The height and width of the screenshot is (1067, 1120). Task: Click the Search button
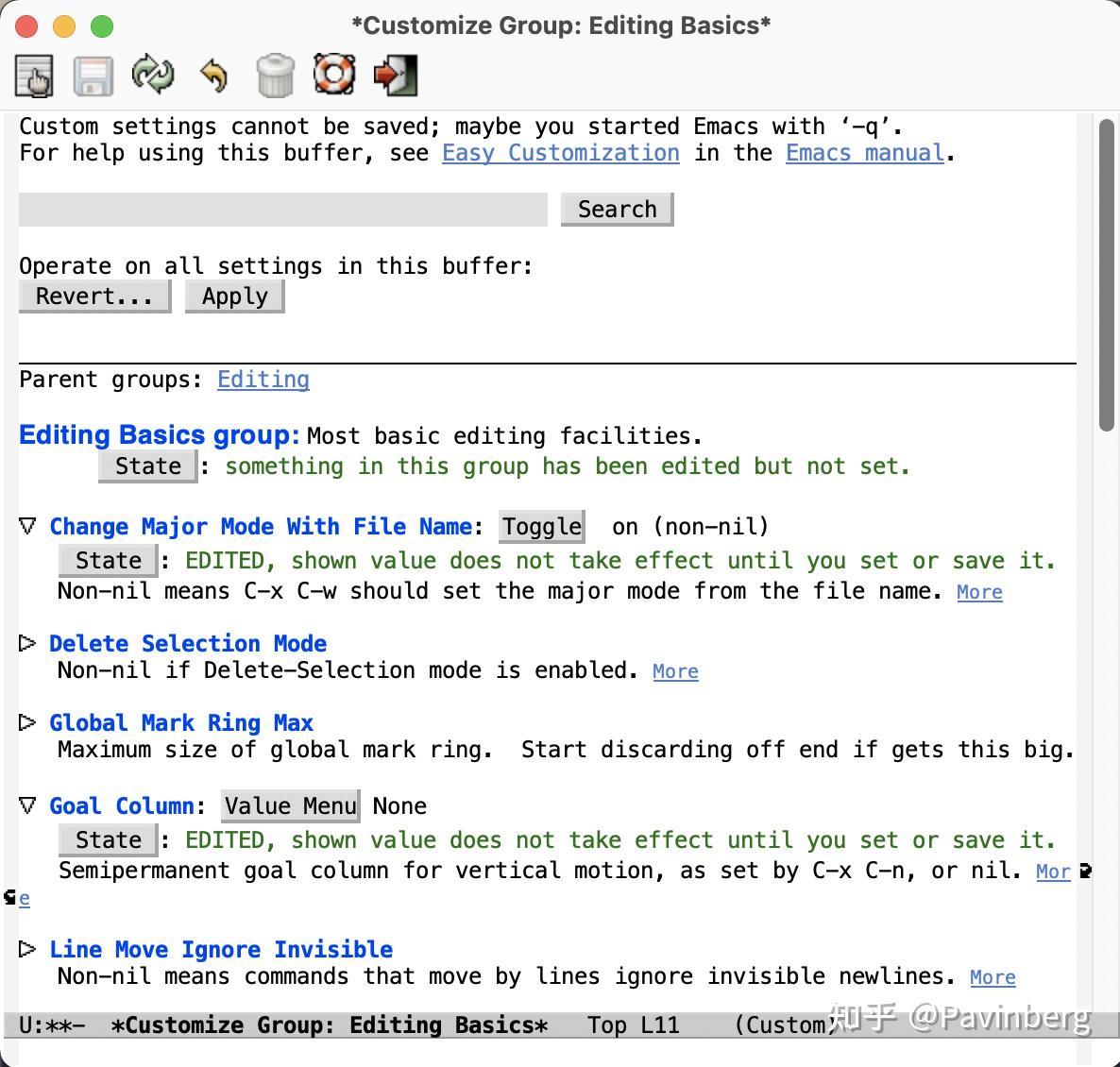point(616,209)
